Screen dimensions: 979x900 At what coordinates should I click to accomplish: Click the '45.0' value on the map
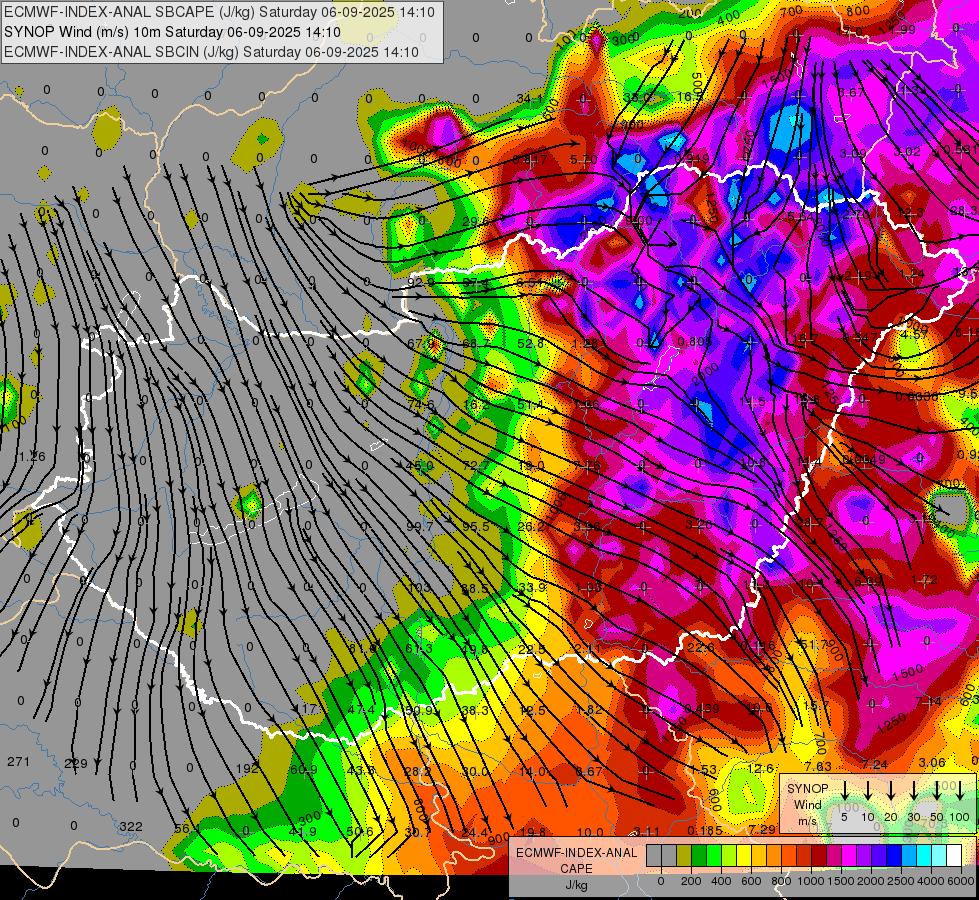420,465
